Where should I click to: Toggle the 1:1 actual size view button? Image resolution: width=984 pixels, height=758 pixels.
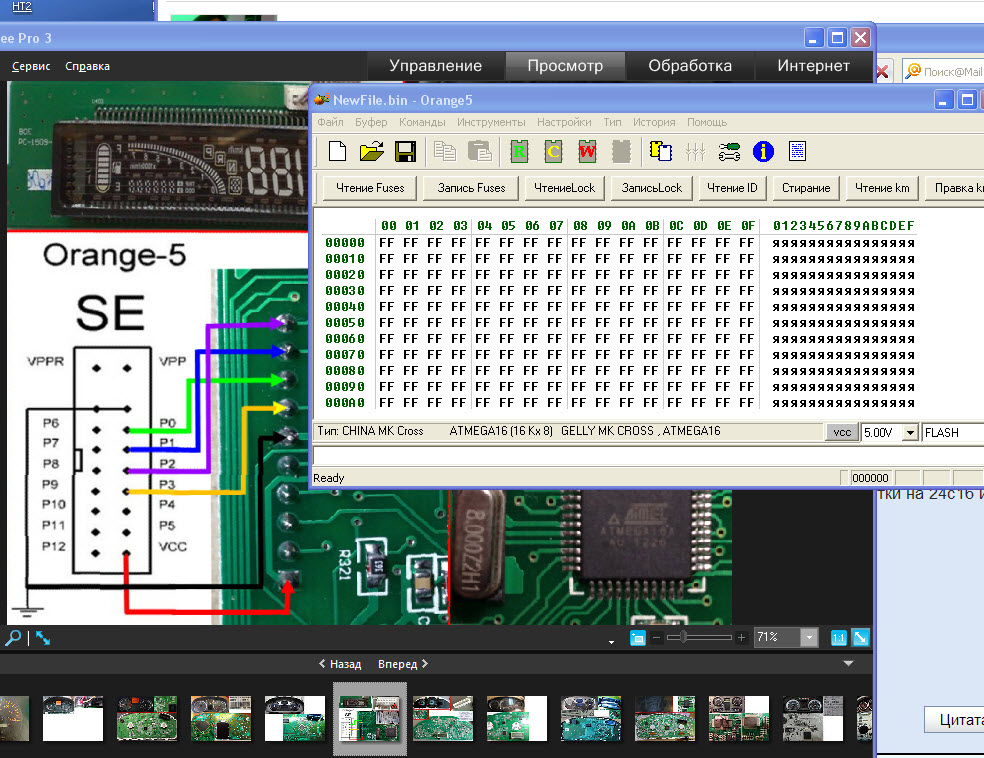point(838,638)
